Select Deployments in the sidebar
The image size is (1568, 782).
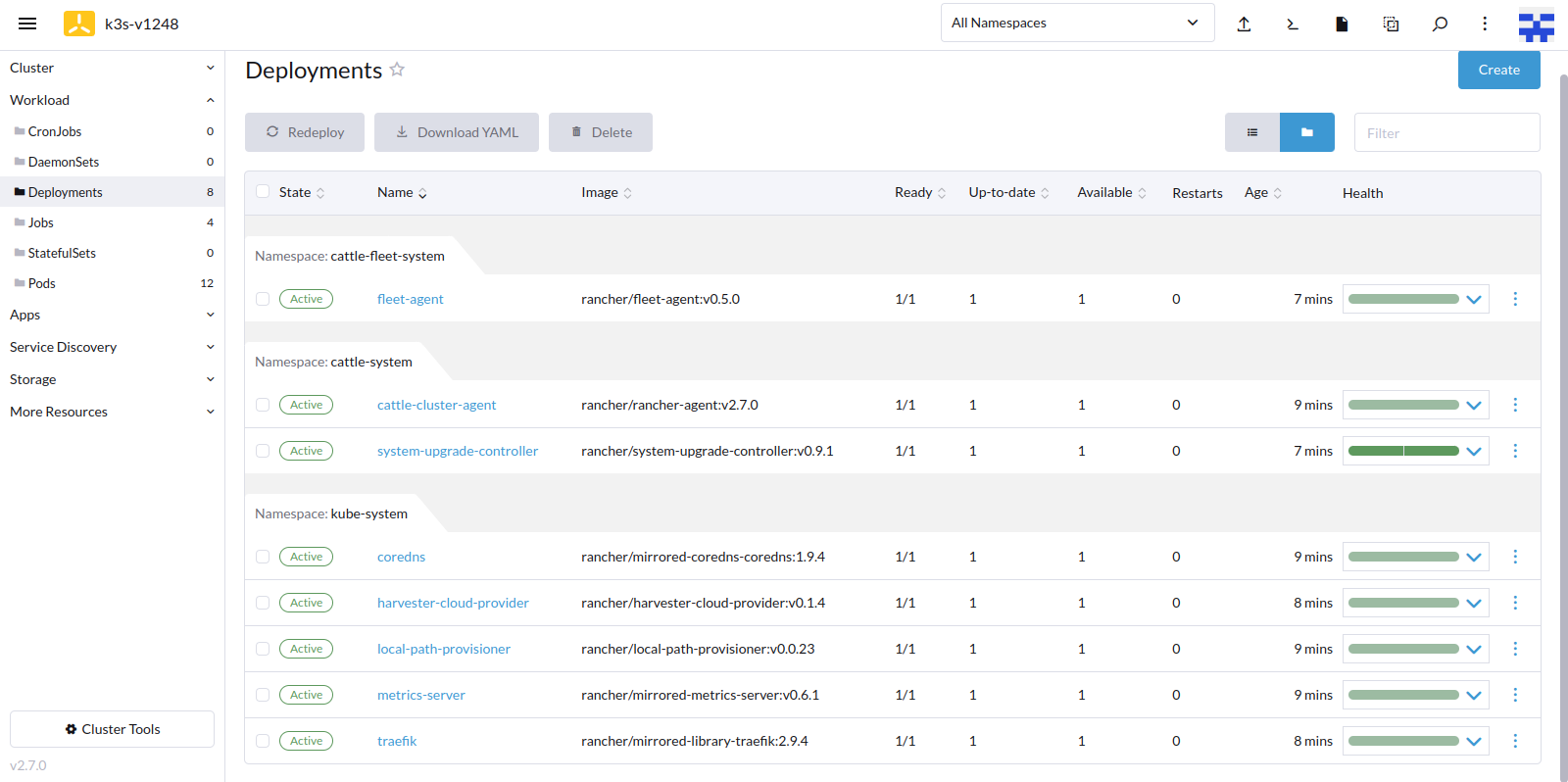click(112, 192)
